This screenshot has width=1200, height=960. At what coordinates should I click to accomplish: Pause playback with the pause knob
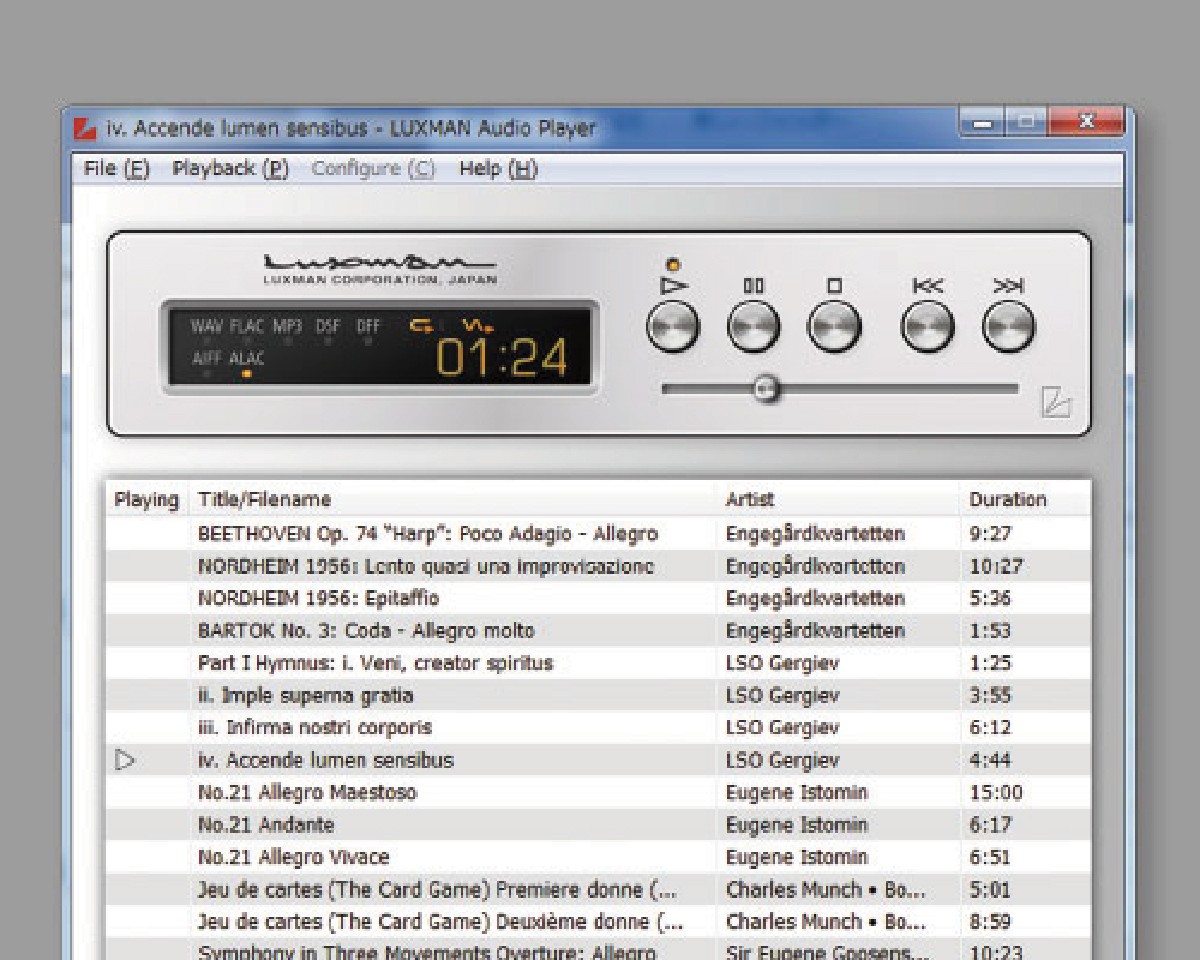(753, 326)
